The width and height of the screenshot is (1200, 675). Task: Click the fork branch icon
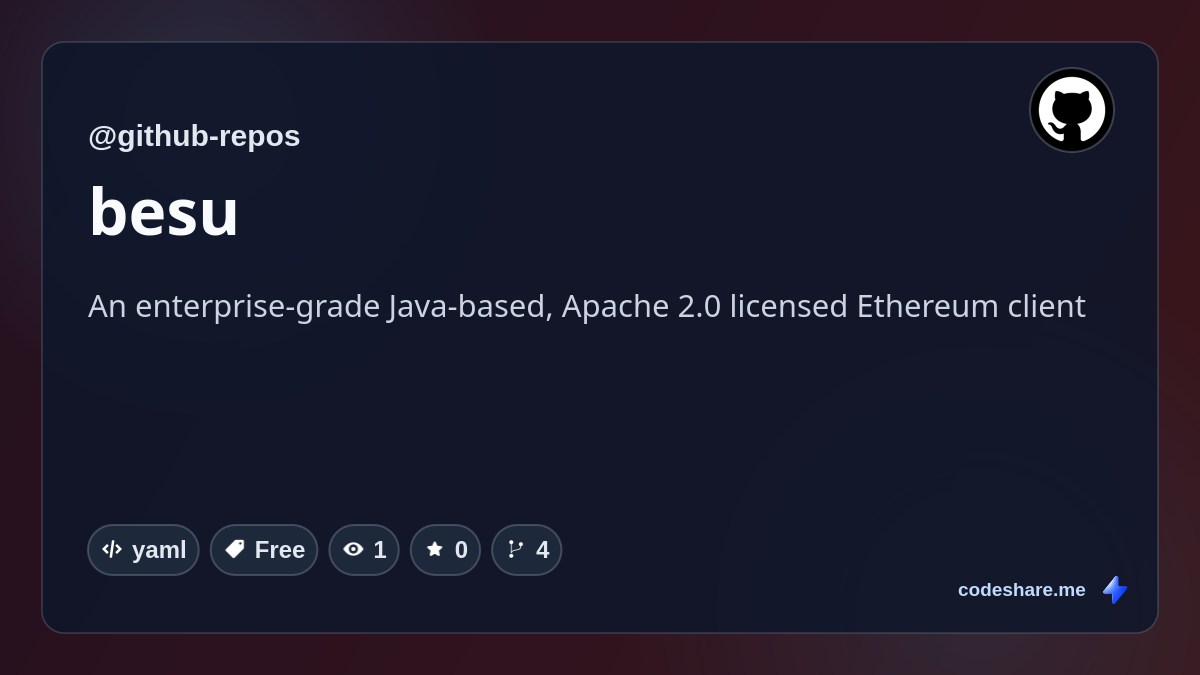516,549
